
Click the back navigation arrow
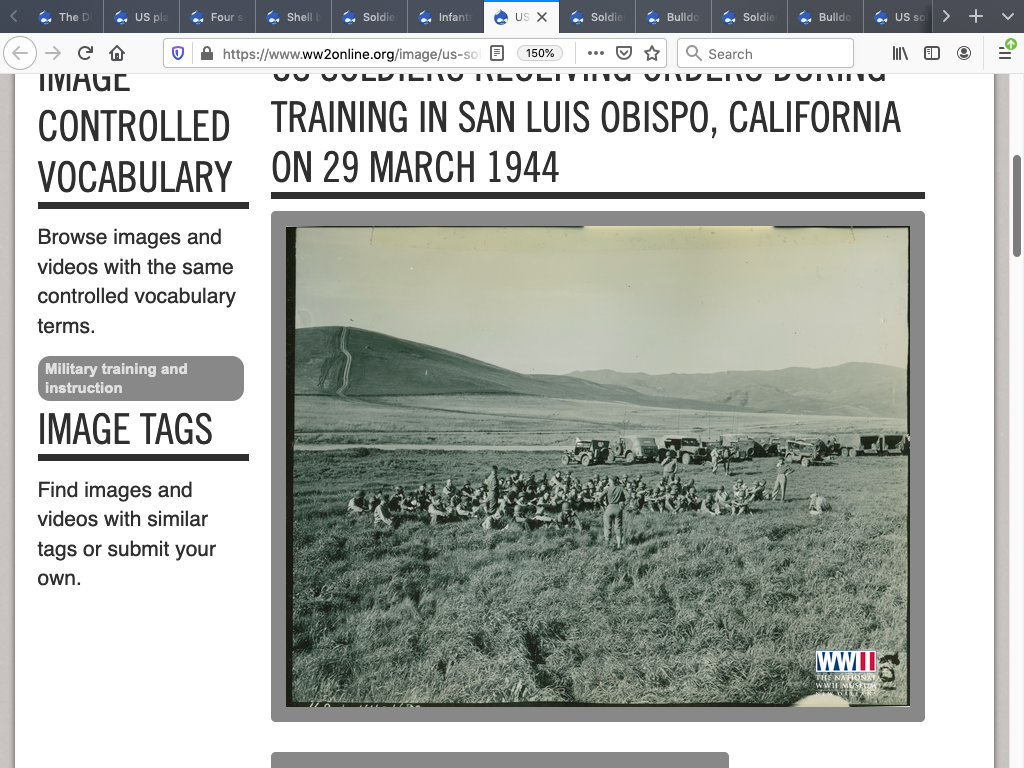point(21,54)
